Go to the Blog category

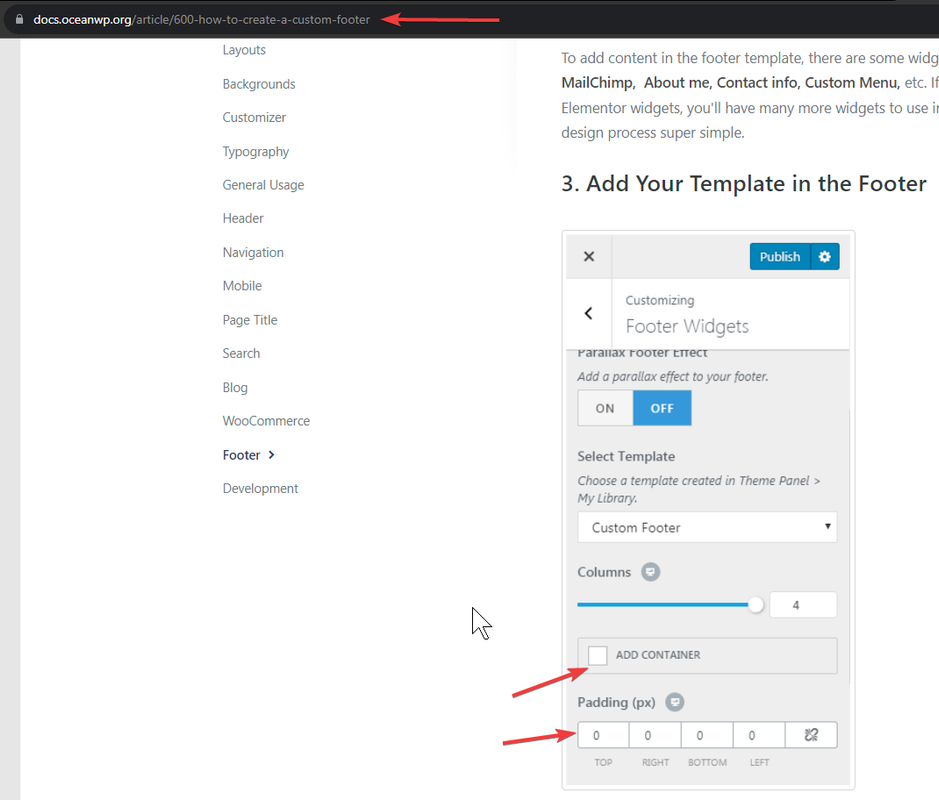[x=235, y=387]
